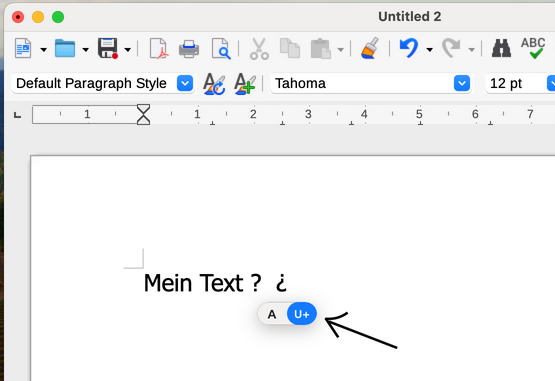Viewport: 555px width, 381px height.
Task: Click the Copy icon
Action: [290, 48]
